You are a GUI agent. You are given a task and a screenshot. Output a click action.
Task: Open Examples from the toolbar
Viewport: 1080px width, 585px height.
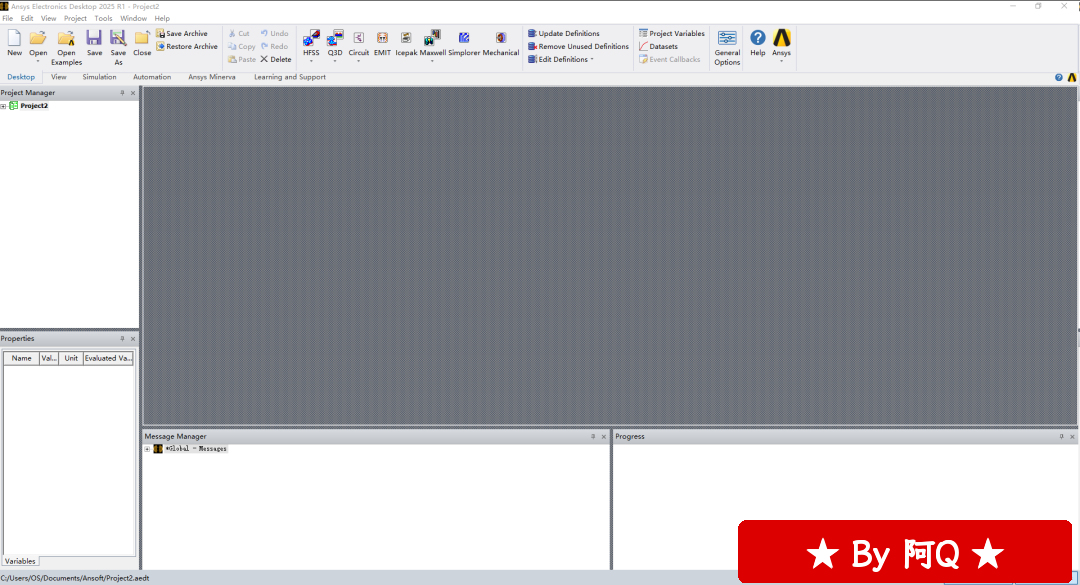click(x=66, y=48)
